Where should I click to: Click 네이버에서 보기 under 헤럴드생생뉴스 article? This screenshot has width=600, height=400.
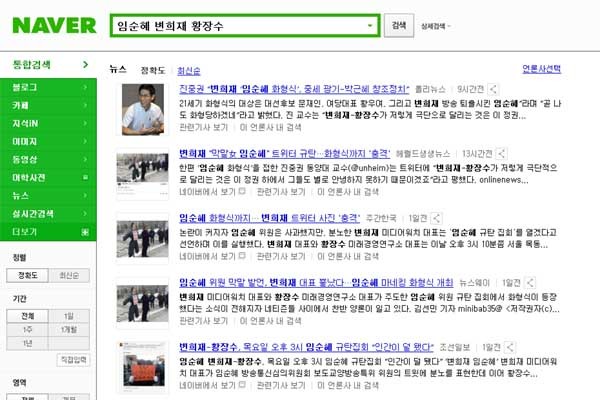click(212, 191)
